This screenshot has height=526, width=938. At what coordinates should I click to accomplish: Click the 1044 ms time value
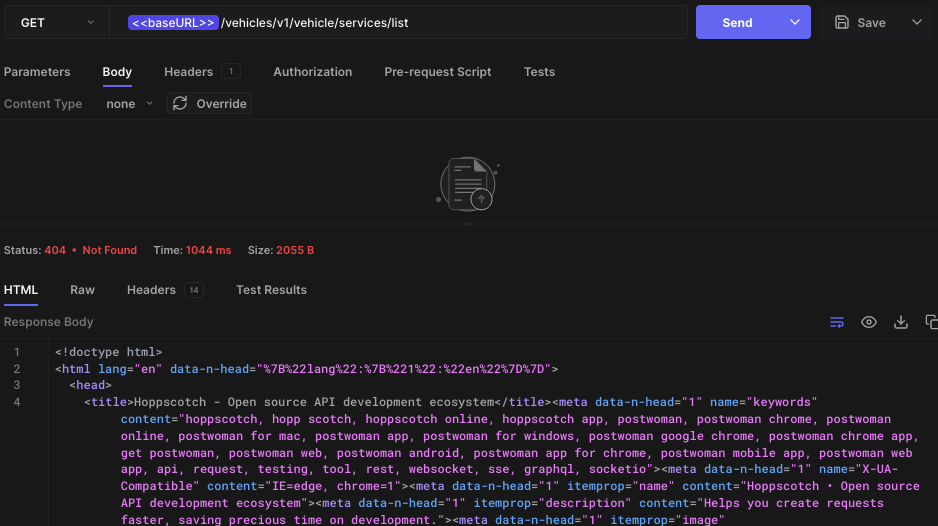click(208, 250)
